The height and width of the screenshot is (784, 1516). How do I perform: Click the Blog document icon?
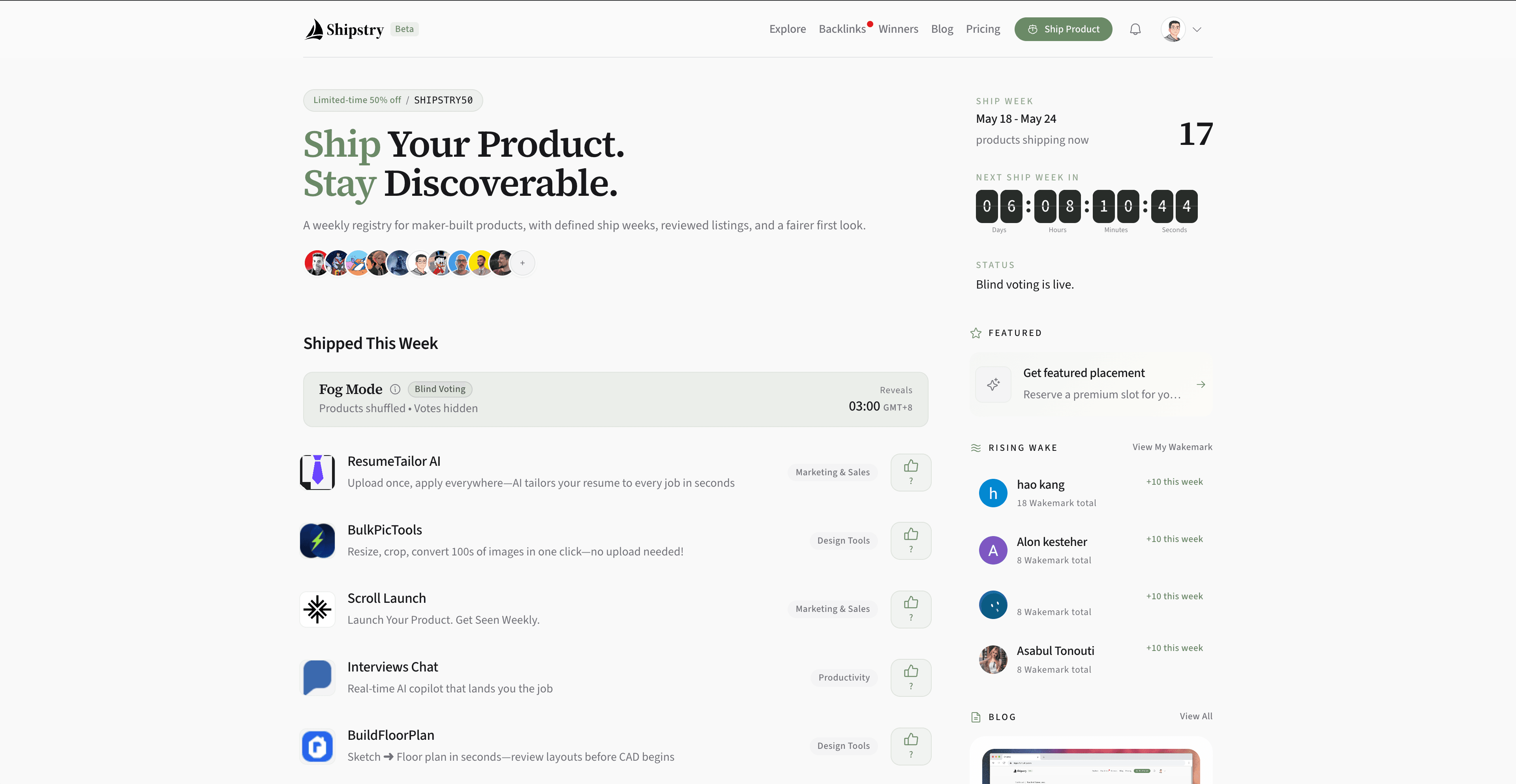click(976, 717)
